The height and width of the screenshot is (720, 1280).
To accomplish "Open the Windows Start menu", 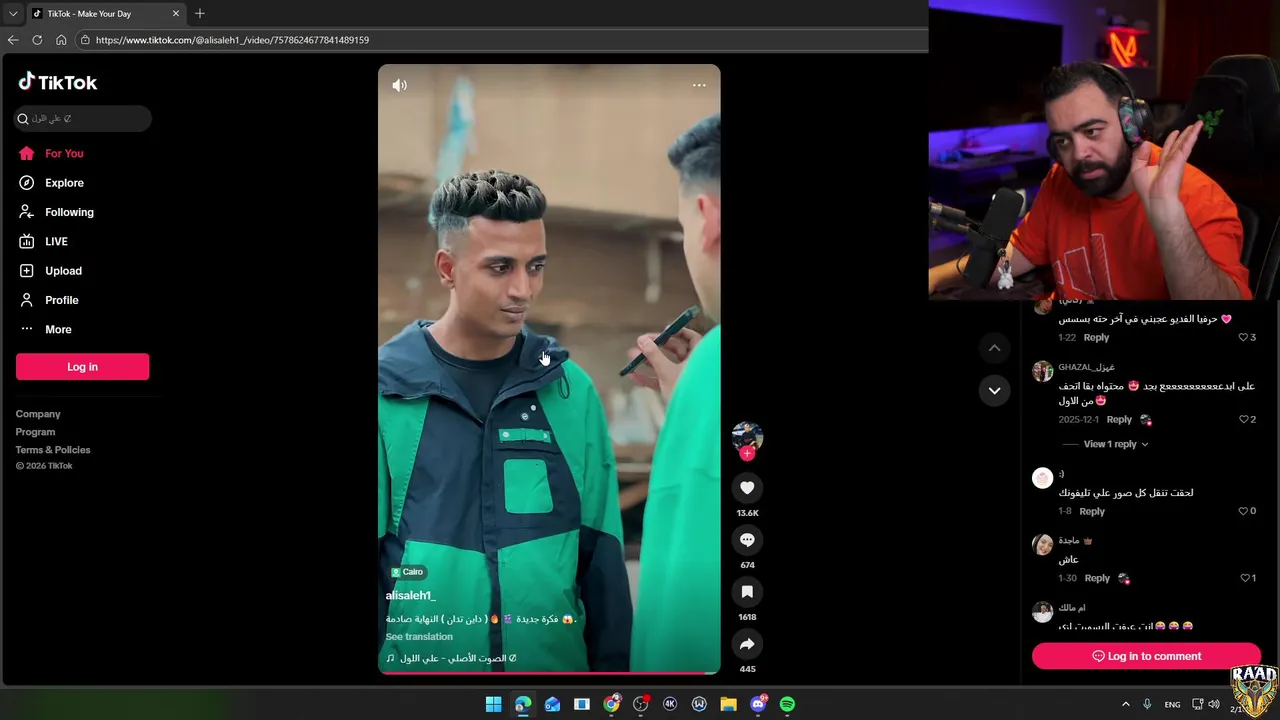I will [493, 704].
